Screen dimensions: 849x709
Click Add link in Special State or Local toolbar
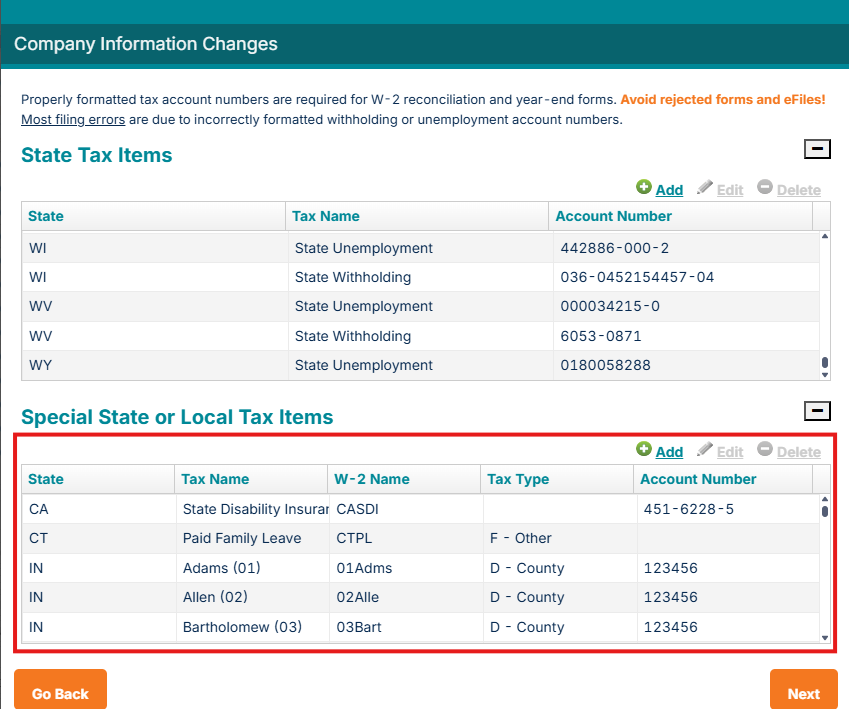669,452
